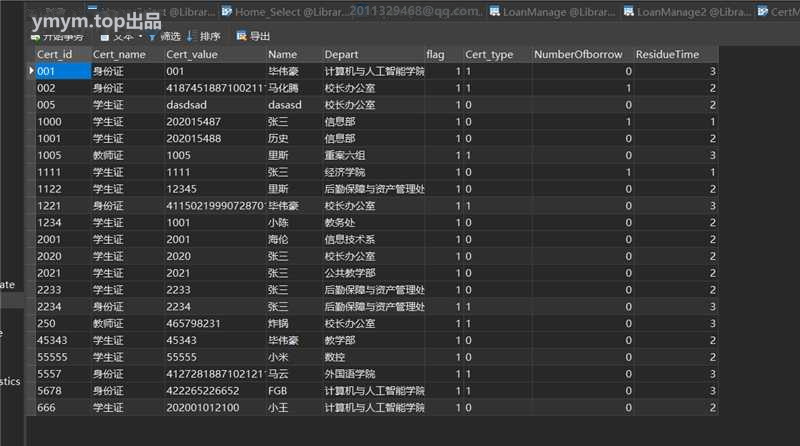Click Name cell 马云
Viewport: 800px width, 446px height.
click(294, 374)
